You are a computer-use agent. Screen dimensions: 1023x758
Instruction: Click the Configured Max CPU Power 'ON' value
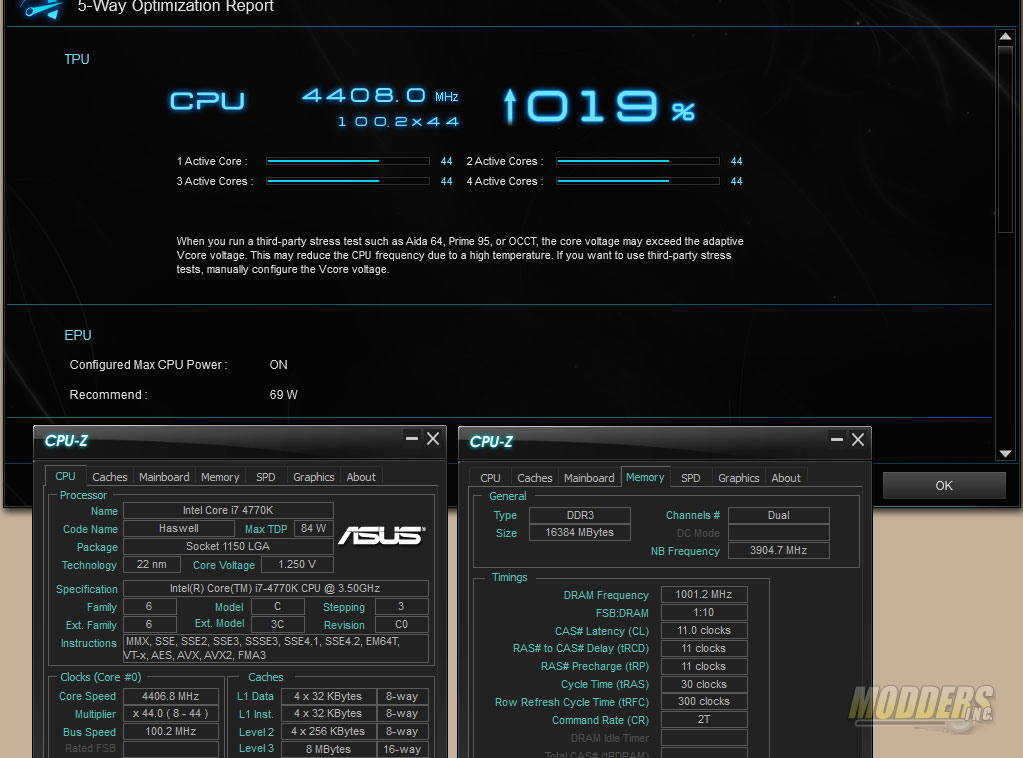[x=278, y=365]
